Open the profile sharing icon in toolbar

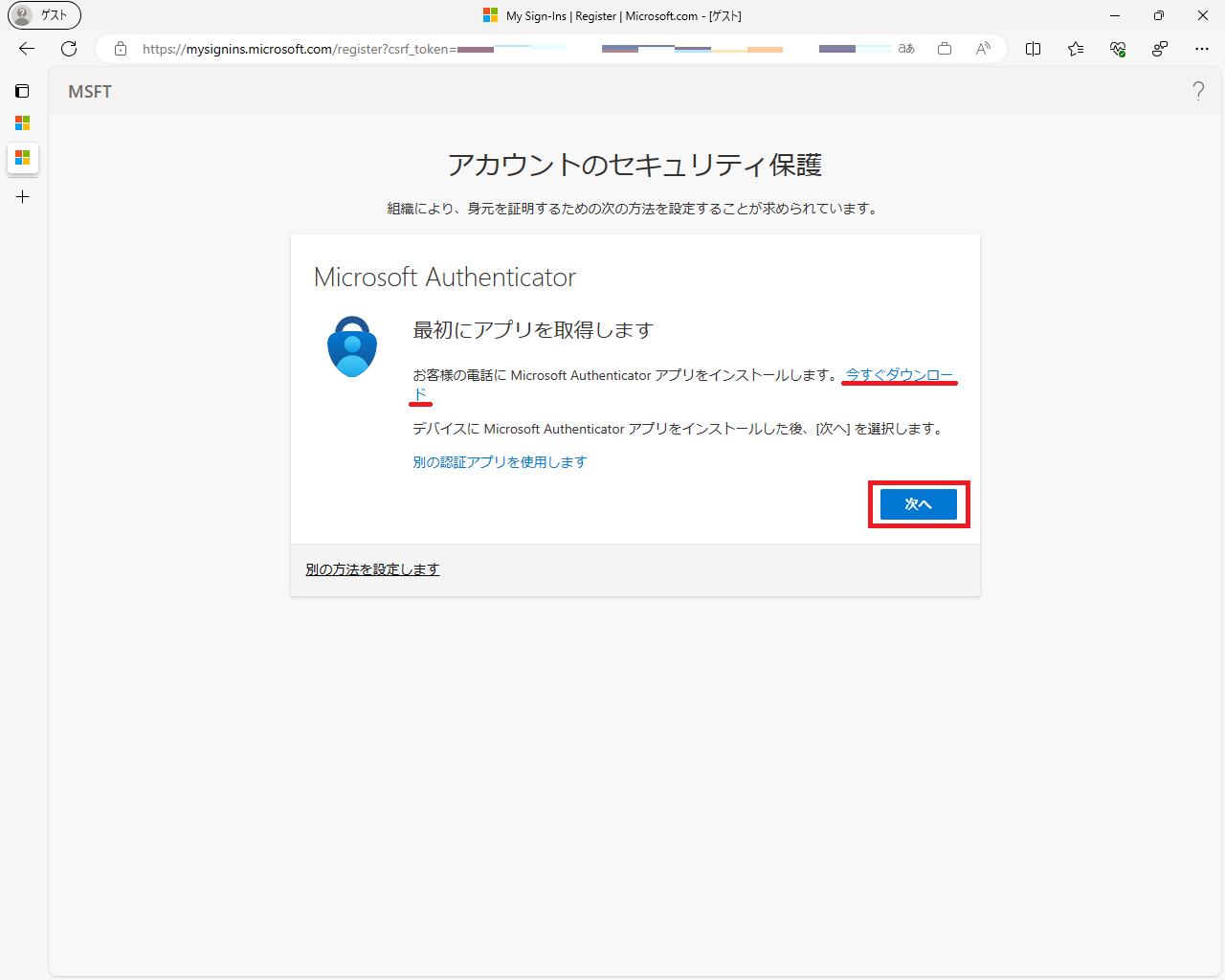pyautogui.click(x=1160, y=49)
